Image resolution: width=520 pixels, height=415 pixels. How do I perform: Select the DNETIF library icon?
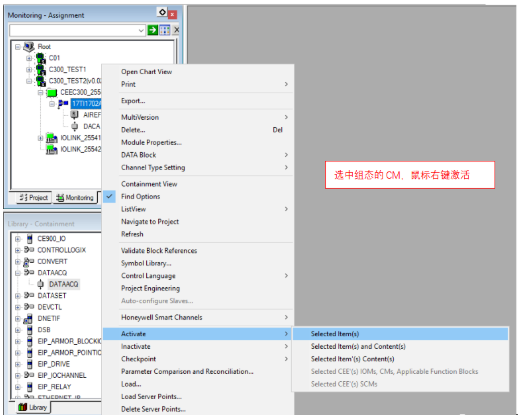[28, 319]
